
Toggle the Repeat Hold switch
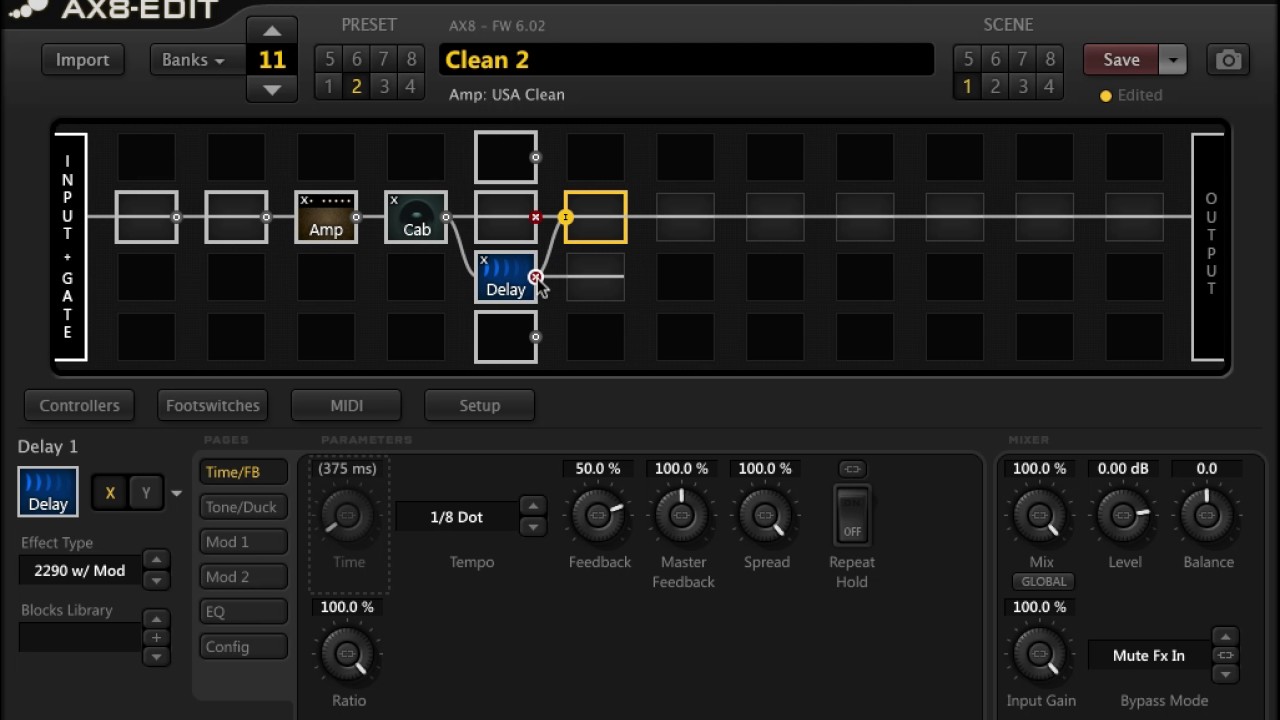[x=852, y=515]
